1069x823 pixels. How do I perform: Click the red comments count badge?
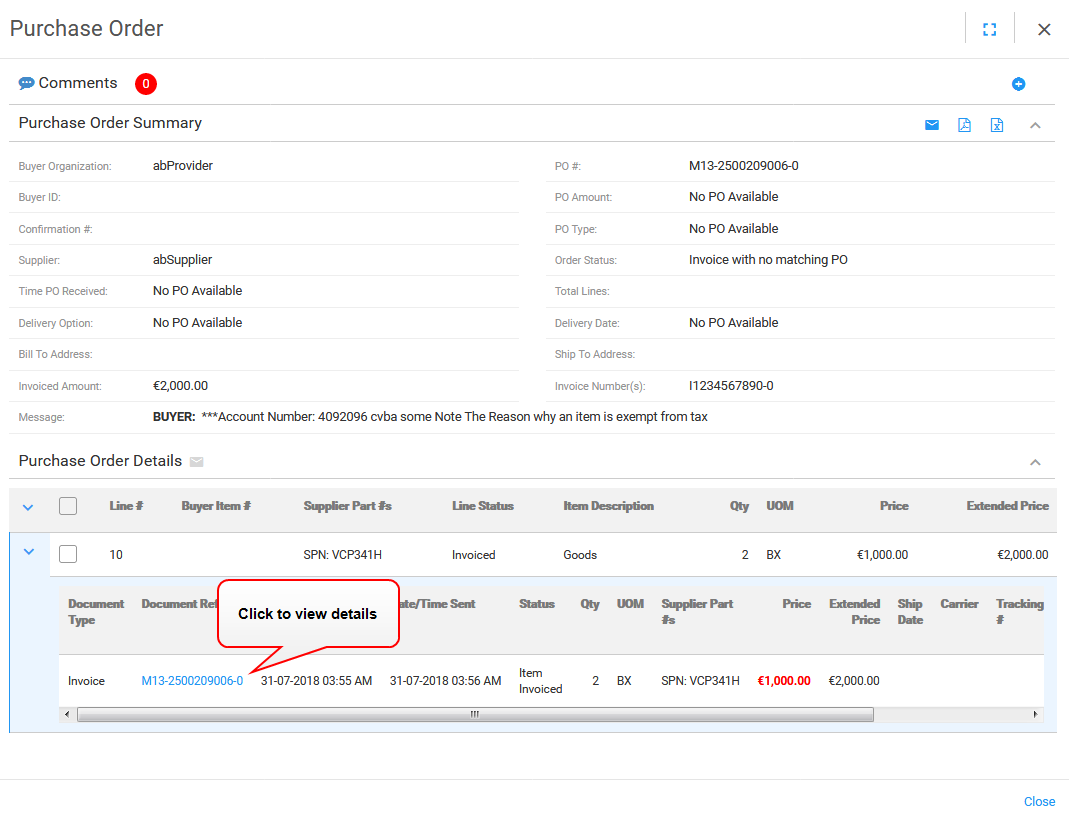(145, 84)
